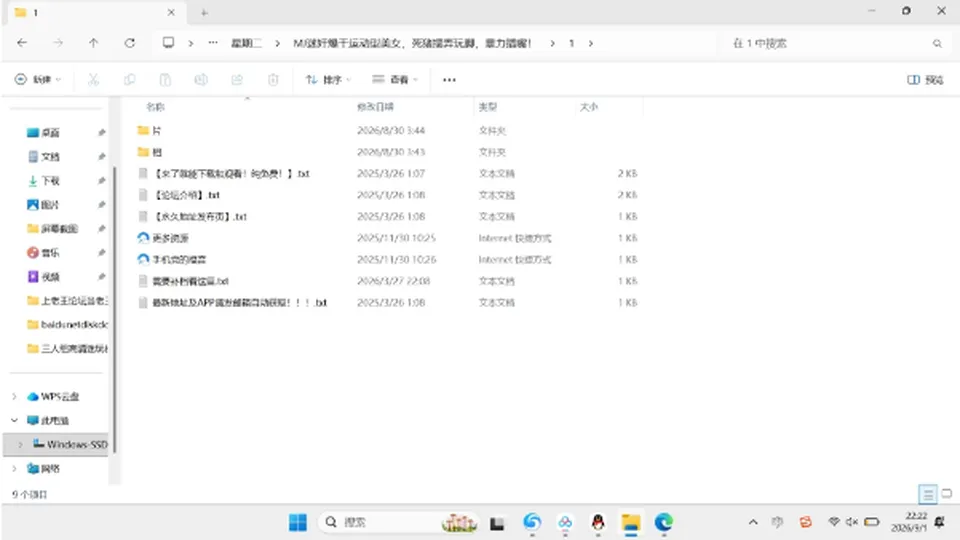Image resolution: width=960 pixels, height=540 pixels.
Task: Close the tab named 1
Action: tap(171, 12)
